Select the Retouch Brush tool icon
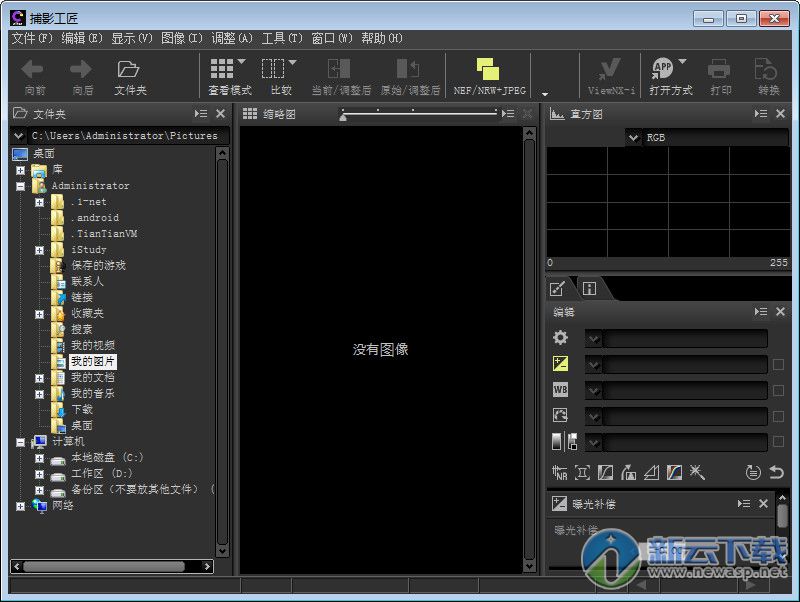This screenshot has height=602, width=800. click(x=698, y=472)
